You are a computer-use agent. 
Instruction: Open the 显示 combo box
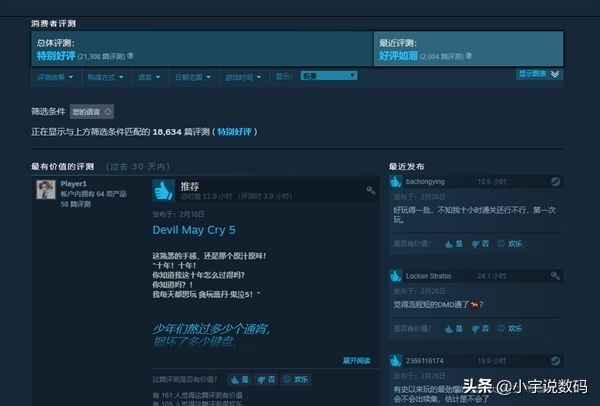pos(329,76)
